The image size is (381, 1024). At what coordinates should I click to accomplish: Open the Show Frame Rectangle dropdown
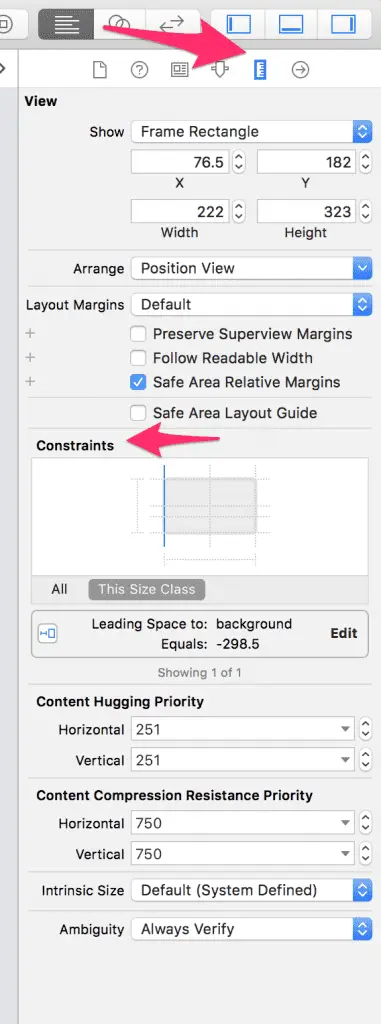252,131
